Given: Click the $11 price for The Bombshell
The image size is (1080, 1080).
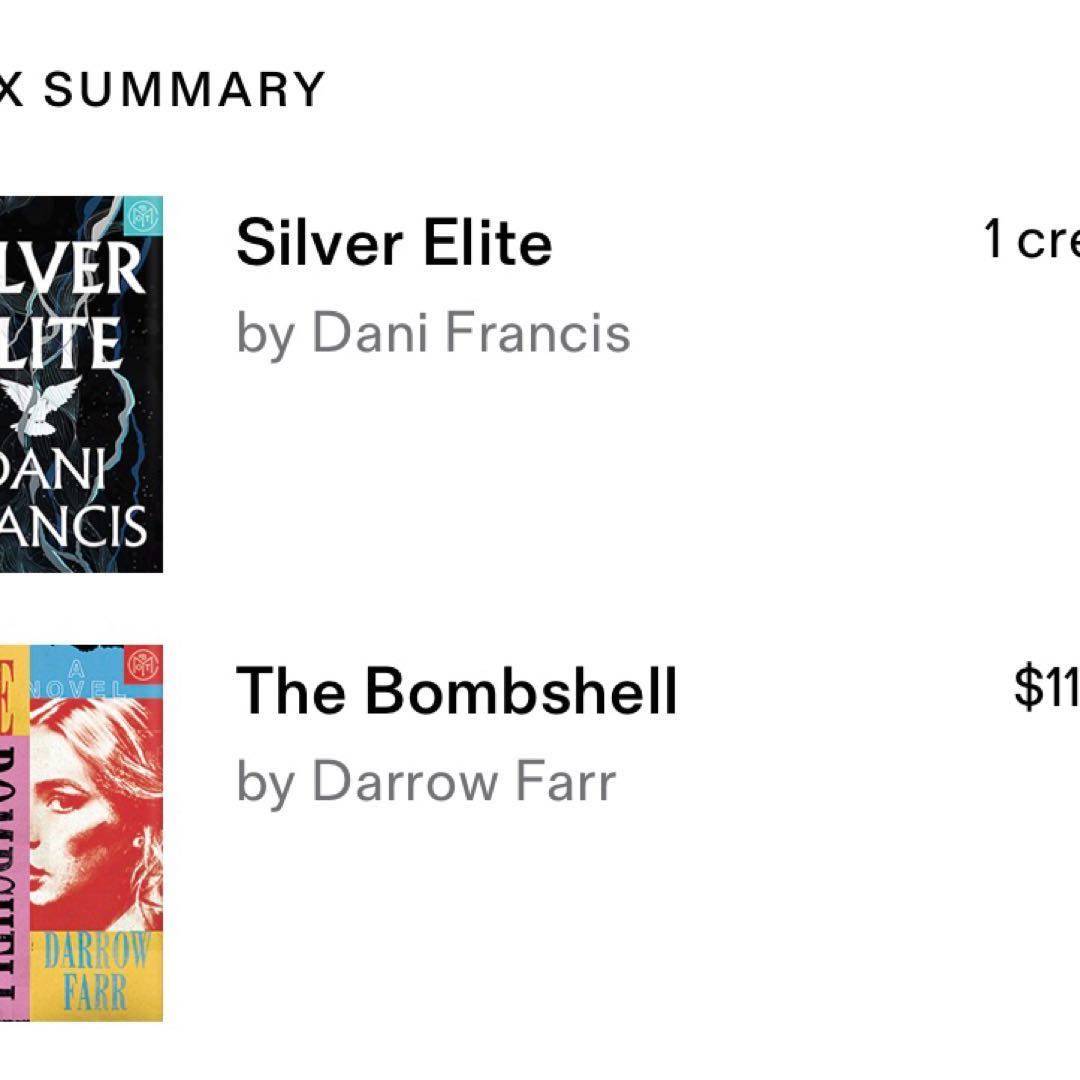Looking at the screenshot, I should 1046,686.
